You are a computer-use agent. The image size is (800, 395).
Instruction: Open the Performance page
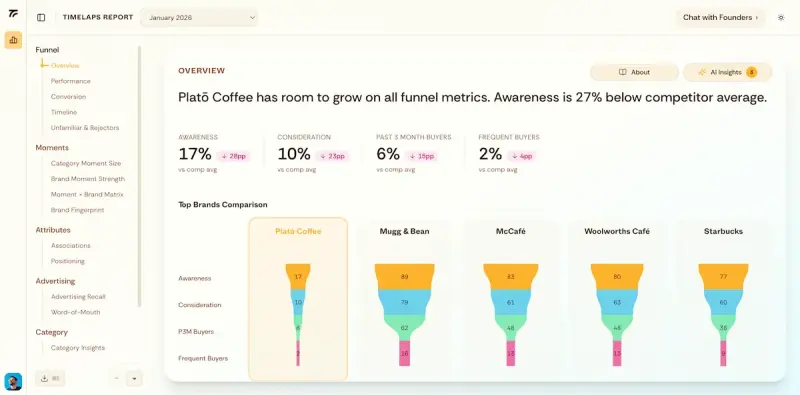click(x=70, y=81)
